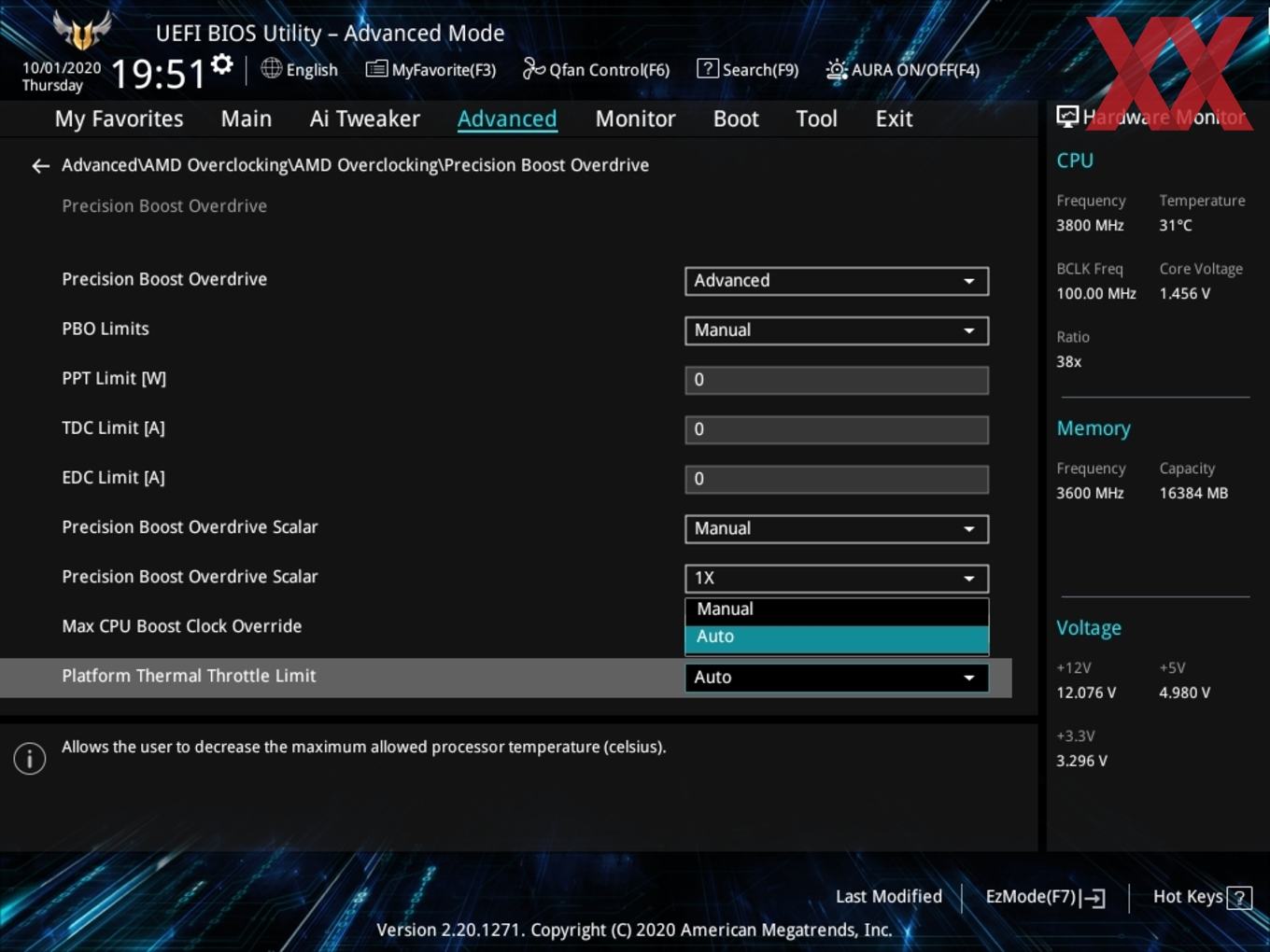Image resolution: width=1270 pixels, height=952 pixels.
Task: Click the PPT Limit [W] input field
Action: tap(837, 380)
